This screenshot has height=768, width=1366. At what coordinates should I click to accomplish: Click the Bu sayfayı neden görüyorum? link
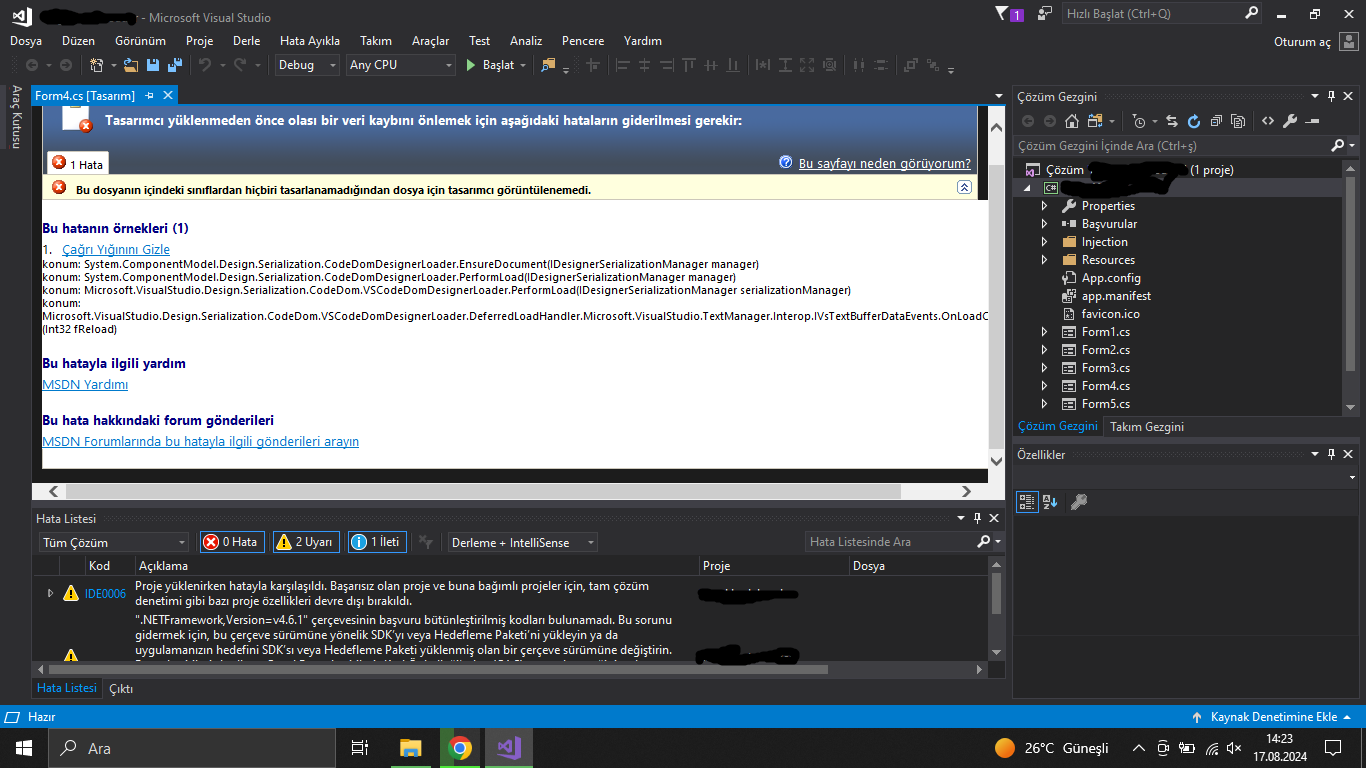click(885, 164)
